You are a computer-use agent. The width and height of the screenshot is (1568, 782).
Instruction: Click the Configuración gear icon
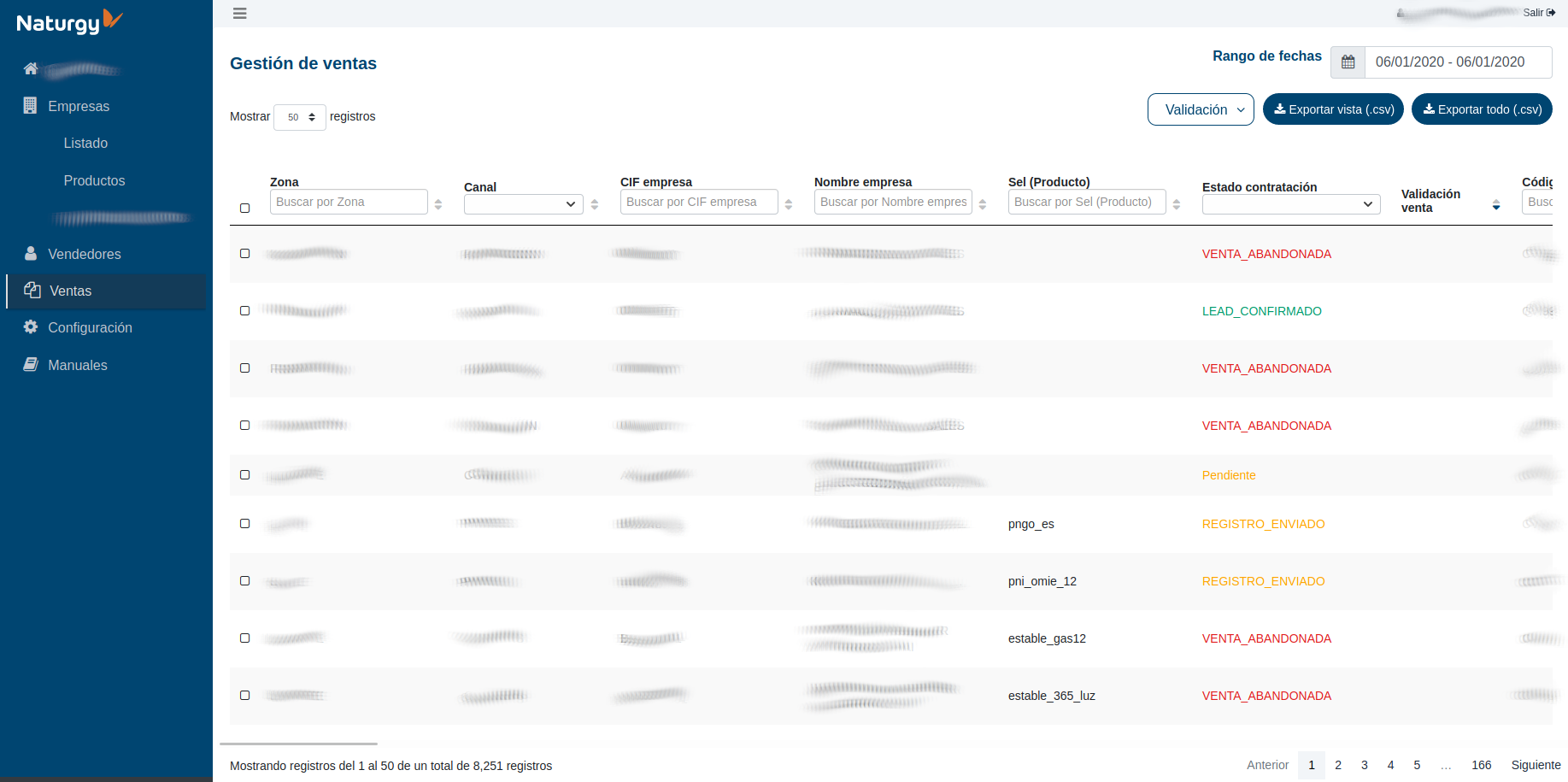coord(31,326)
